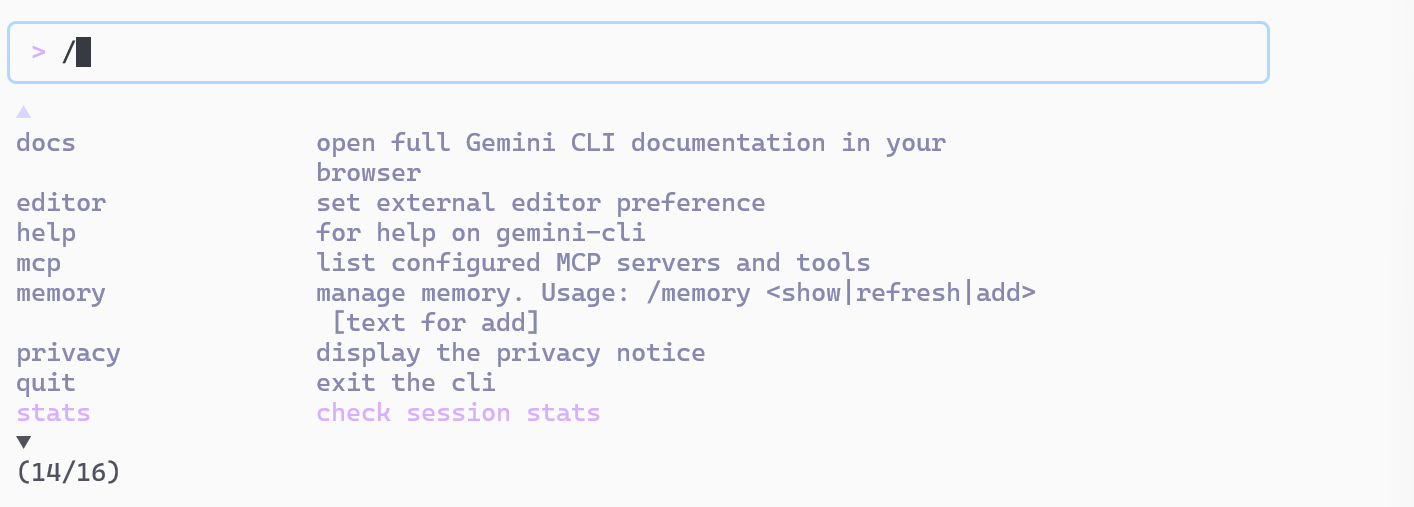Image resolution: width=1414 pixels, height=507 pixels.
Task: Choose the editor command
Action: click(x=61, y=203)
